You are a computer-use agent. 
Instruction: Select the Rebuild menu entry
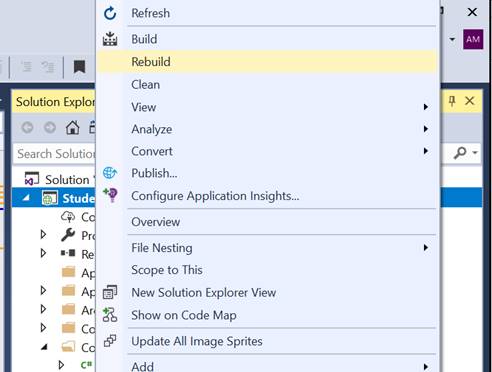pyautogui.click(x=267, y=62)
